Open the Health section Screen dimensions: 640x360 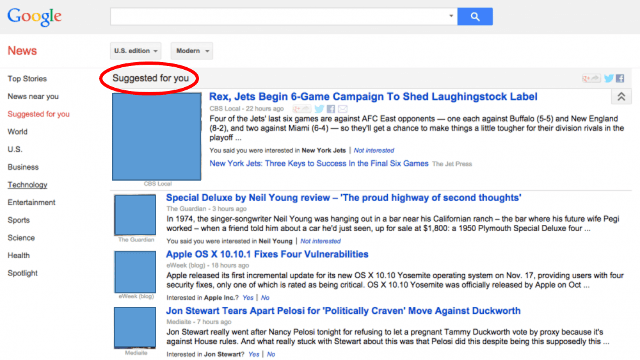tap(18, 256)
